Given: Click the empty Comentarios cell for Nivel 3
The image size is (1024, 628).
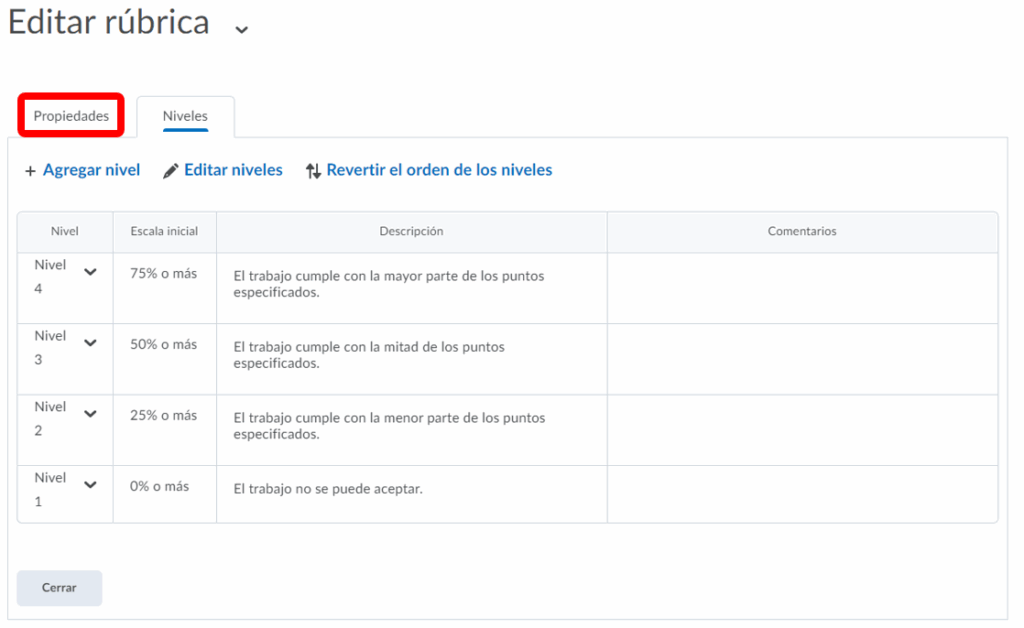Looking at the screenshot, I should coord(802,359).
